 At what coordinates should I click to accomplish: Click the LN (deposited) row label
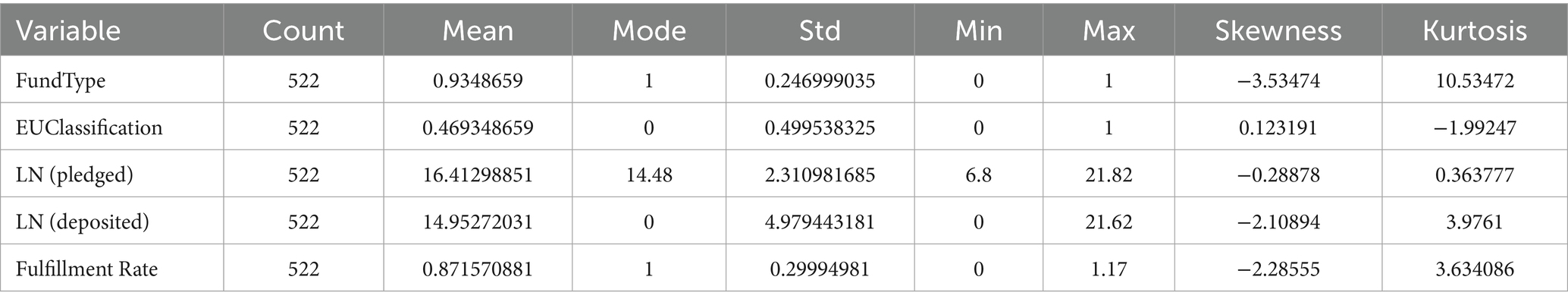click(x=83, y=222)
